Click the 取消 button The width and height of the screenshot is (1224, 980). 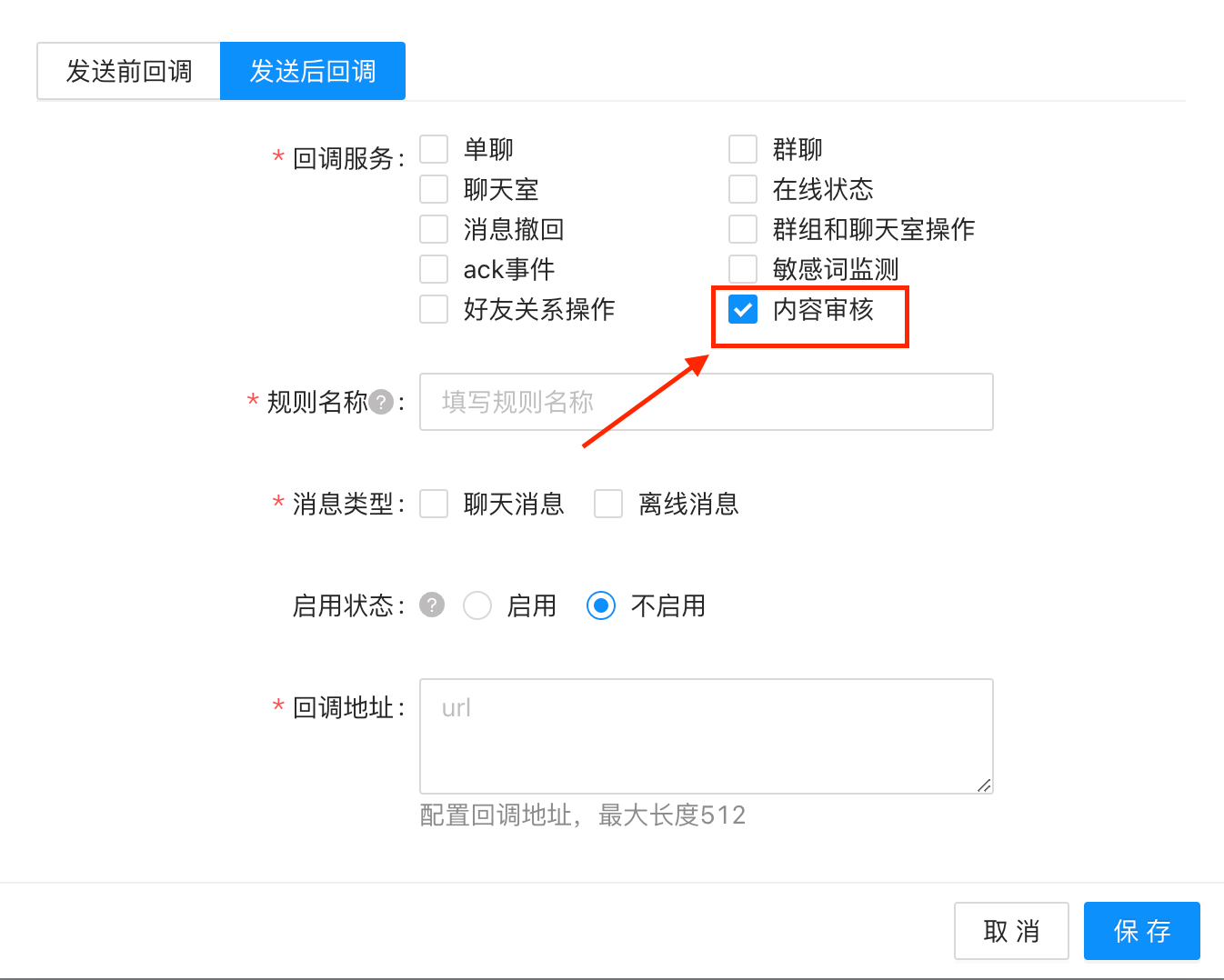pyautogui.click(x=1011, y=931)
